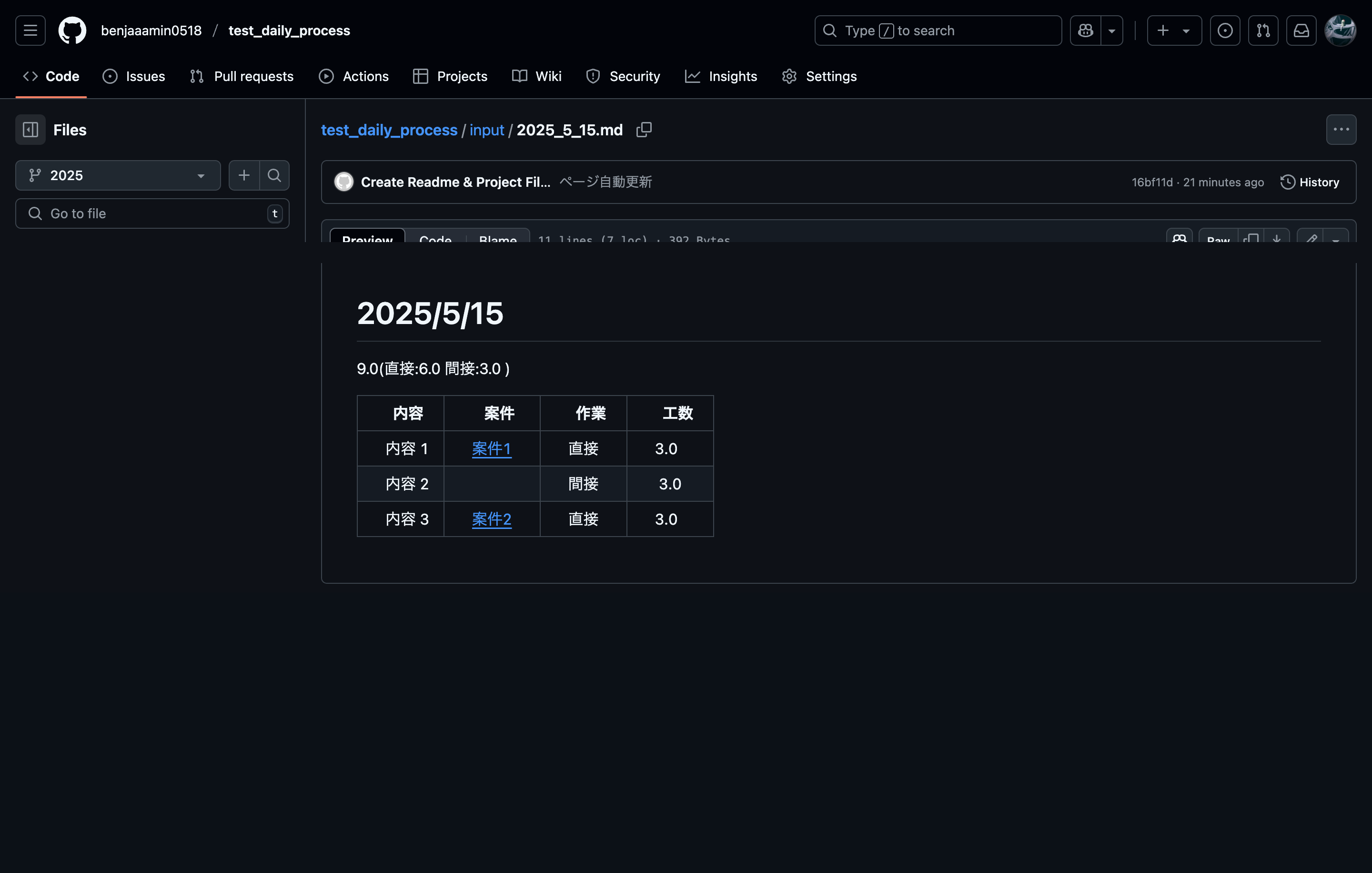Collapse the Files tree side panel
1372x873 pixels.
coord(30,130)
